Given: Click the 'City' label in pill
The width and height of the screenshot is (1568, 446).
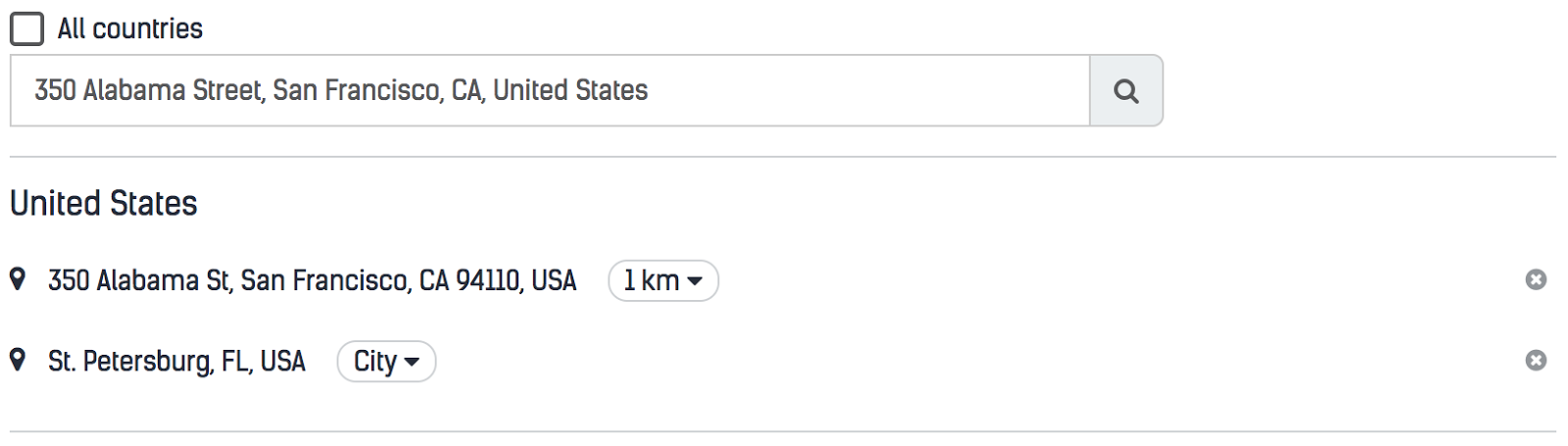Looking at the screenshot, I should [374, 362].
